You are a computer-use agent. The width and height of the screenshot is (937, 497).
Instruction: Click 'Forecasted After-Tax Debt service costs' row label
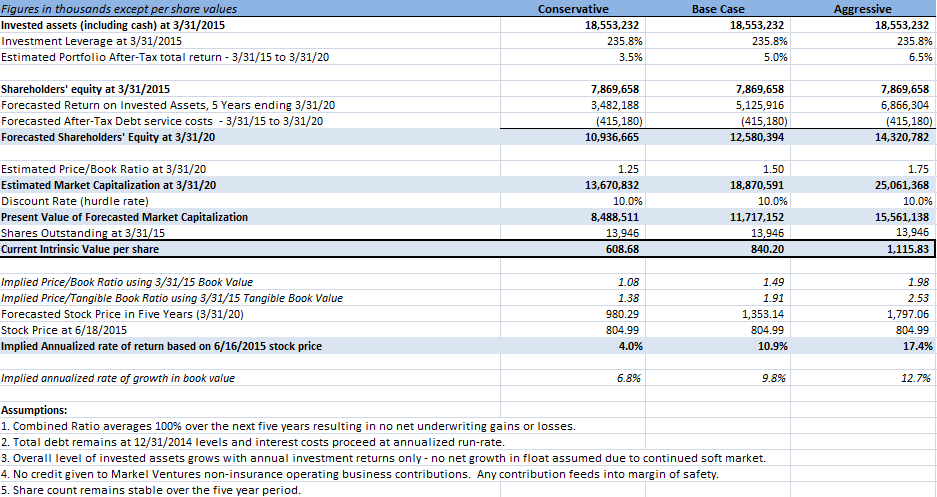coord(162,121)
